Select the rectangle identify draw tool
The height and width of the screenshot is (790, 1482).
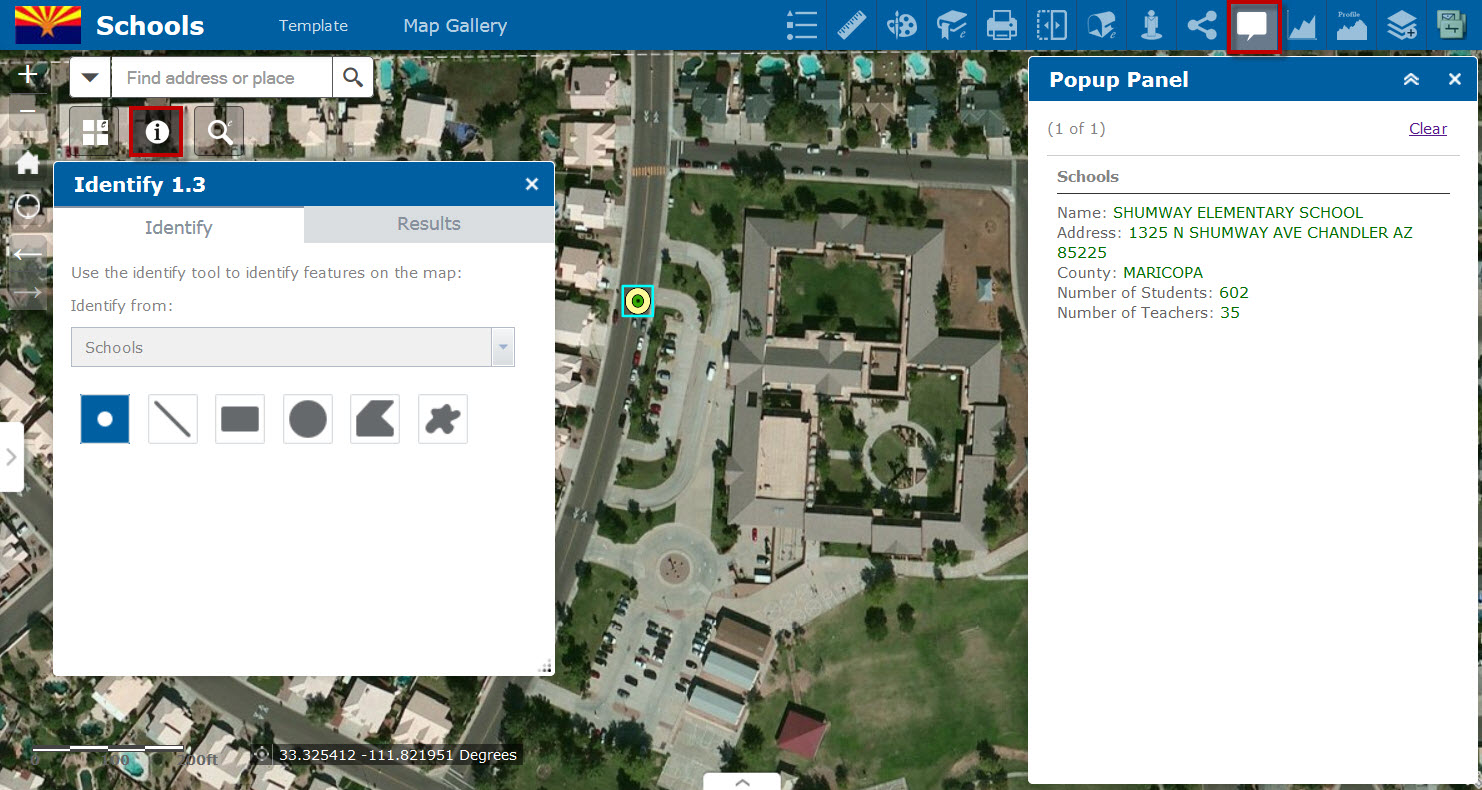click(x=240, y=419)
